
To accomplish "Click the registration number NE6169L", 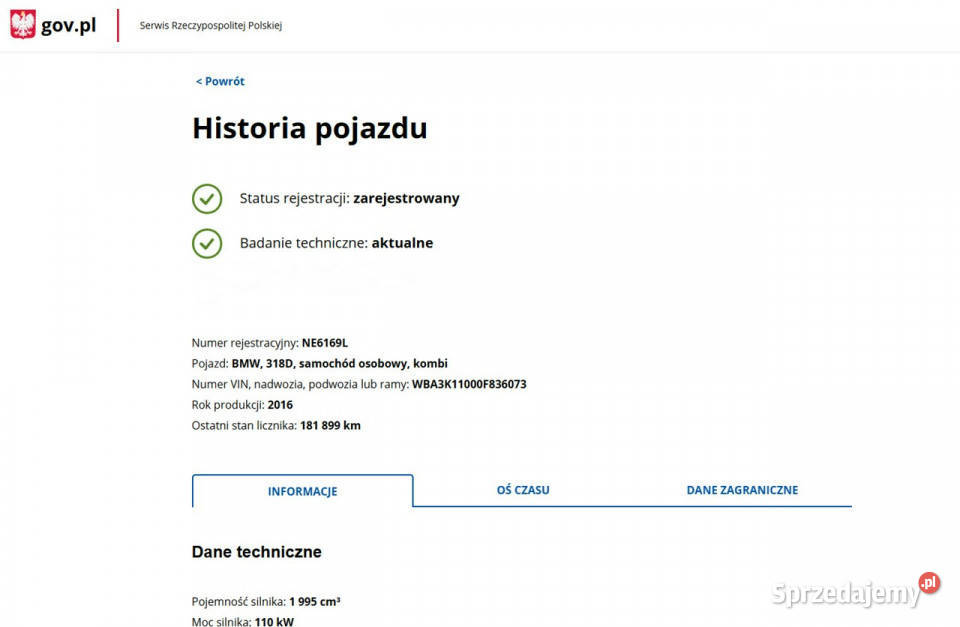I will (324, 343).
